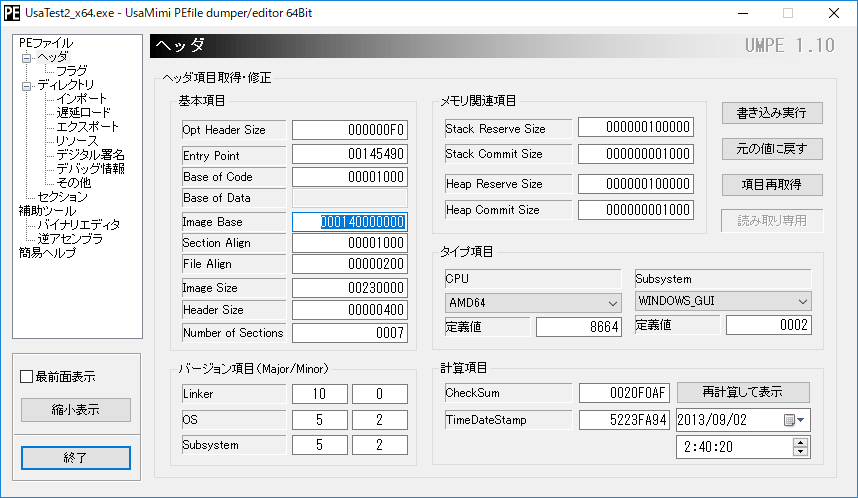Screen dimensions: 858x498
Task: Collapse the ディレクトリ tree node
Action: click(26, 86)
